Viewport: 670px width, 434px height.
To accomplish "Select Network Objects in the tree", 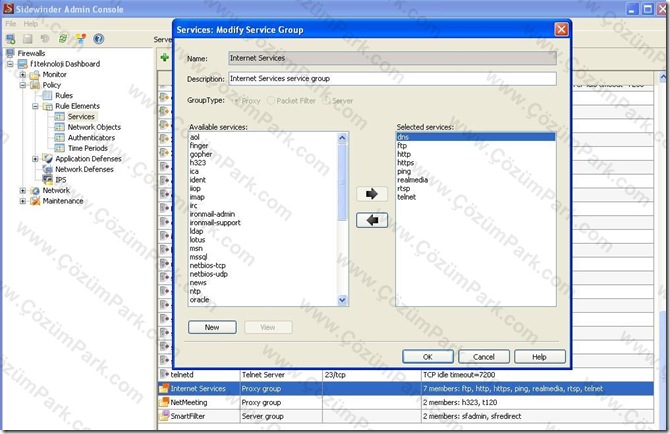I will [94, 127].
